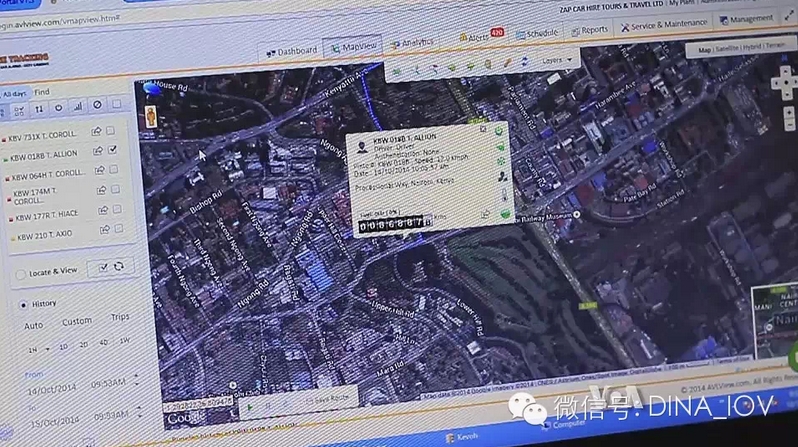Click the yellow marker toolbar icon
This screenshot has height=447, width=798.
(488, 65)
